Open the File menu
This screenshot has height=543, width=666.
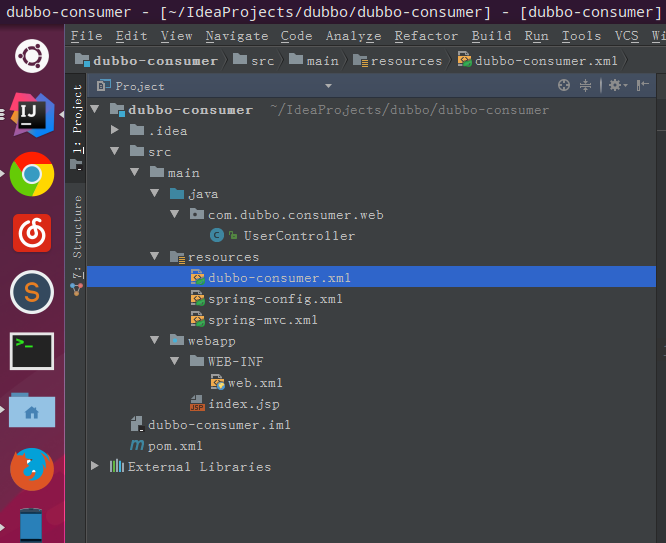[x=86, y=36]
